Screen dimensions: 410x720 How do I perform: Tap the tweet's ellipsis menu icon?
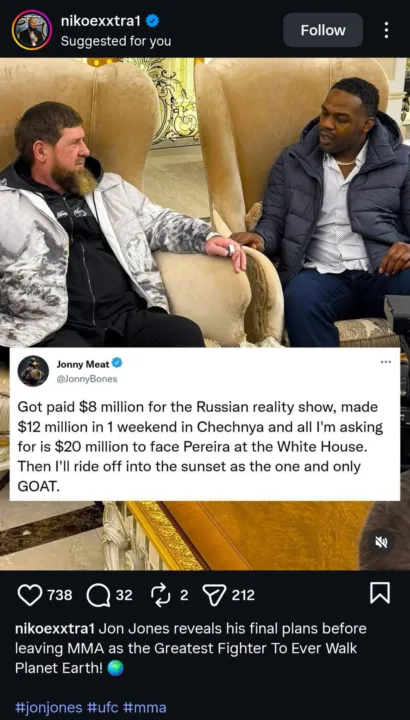tap(386, 362)
